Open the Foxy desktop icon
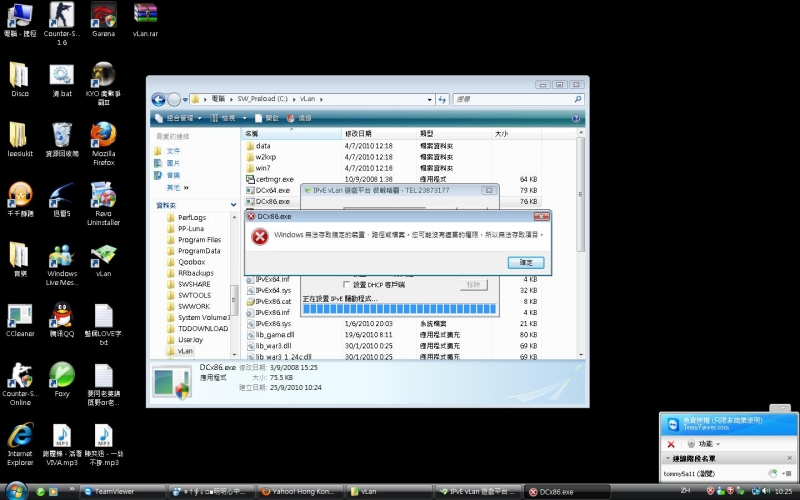This screenshot has width=800, height=500. pos(61,376)
